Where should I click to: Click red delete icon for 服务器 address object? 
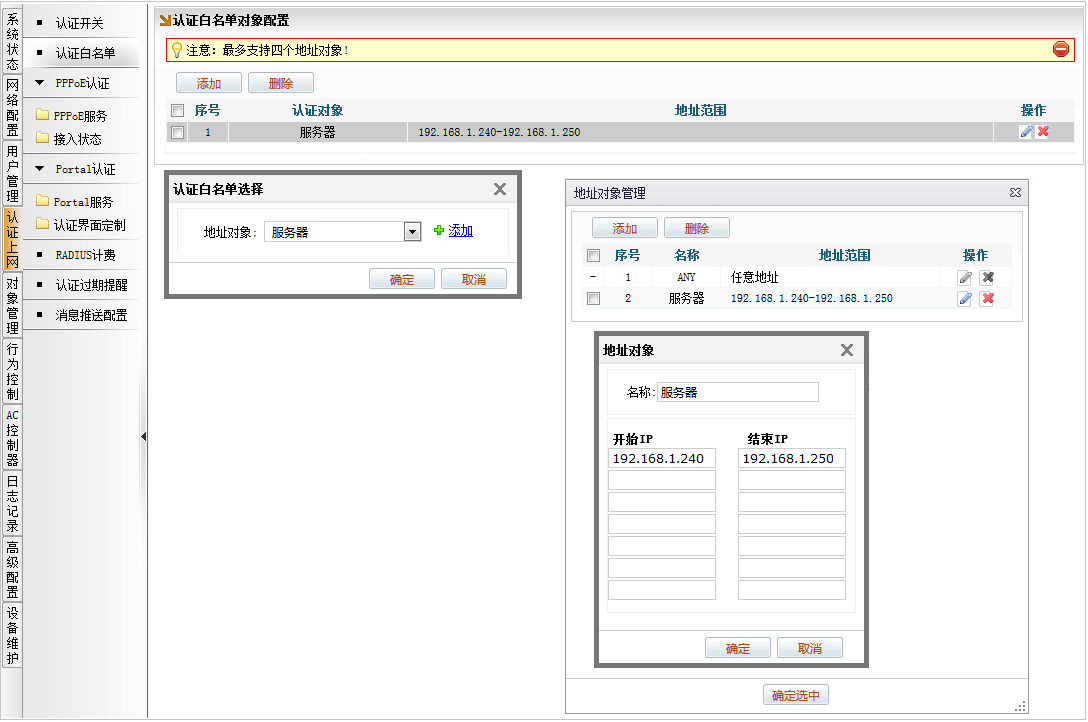[x=987, y=299]
